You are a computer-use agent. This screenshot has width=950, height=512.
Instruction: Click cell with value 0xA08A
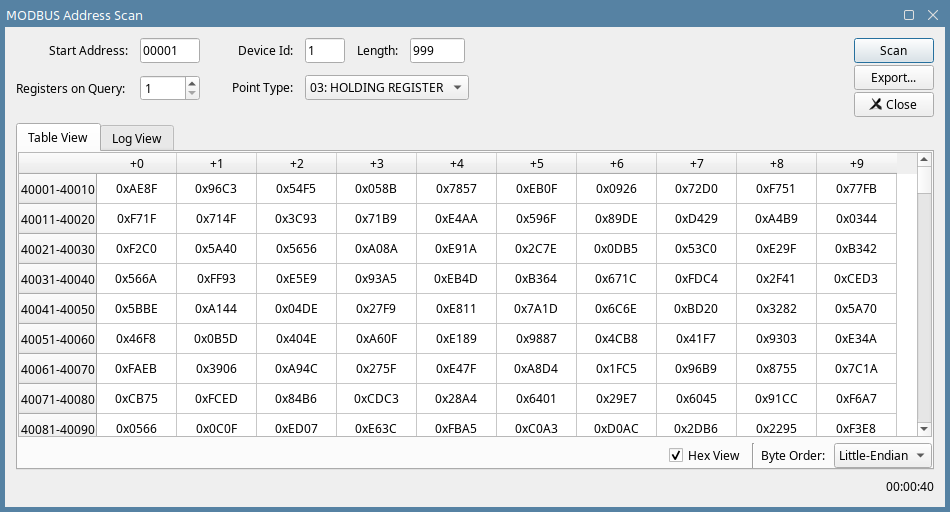pos(377,248)
